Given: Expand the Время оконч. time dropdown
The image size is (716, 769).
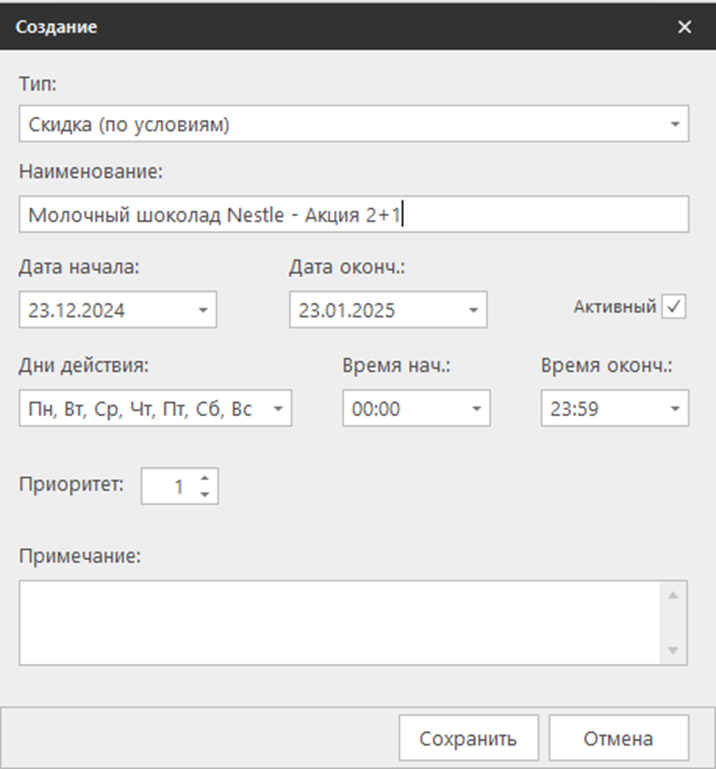Looking at the screenshot, I should click(x=674, y=408).
